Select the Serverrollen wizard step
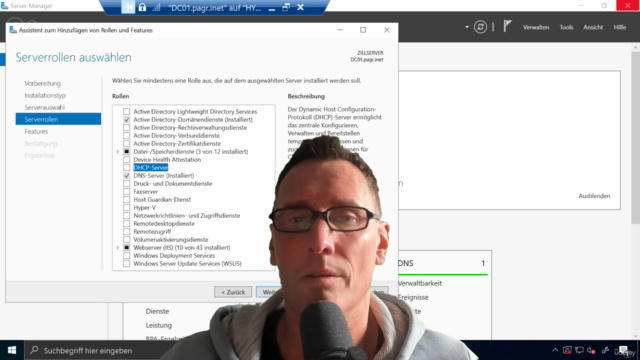Screen dimensions: 640x360 pos(58,119)
